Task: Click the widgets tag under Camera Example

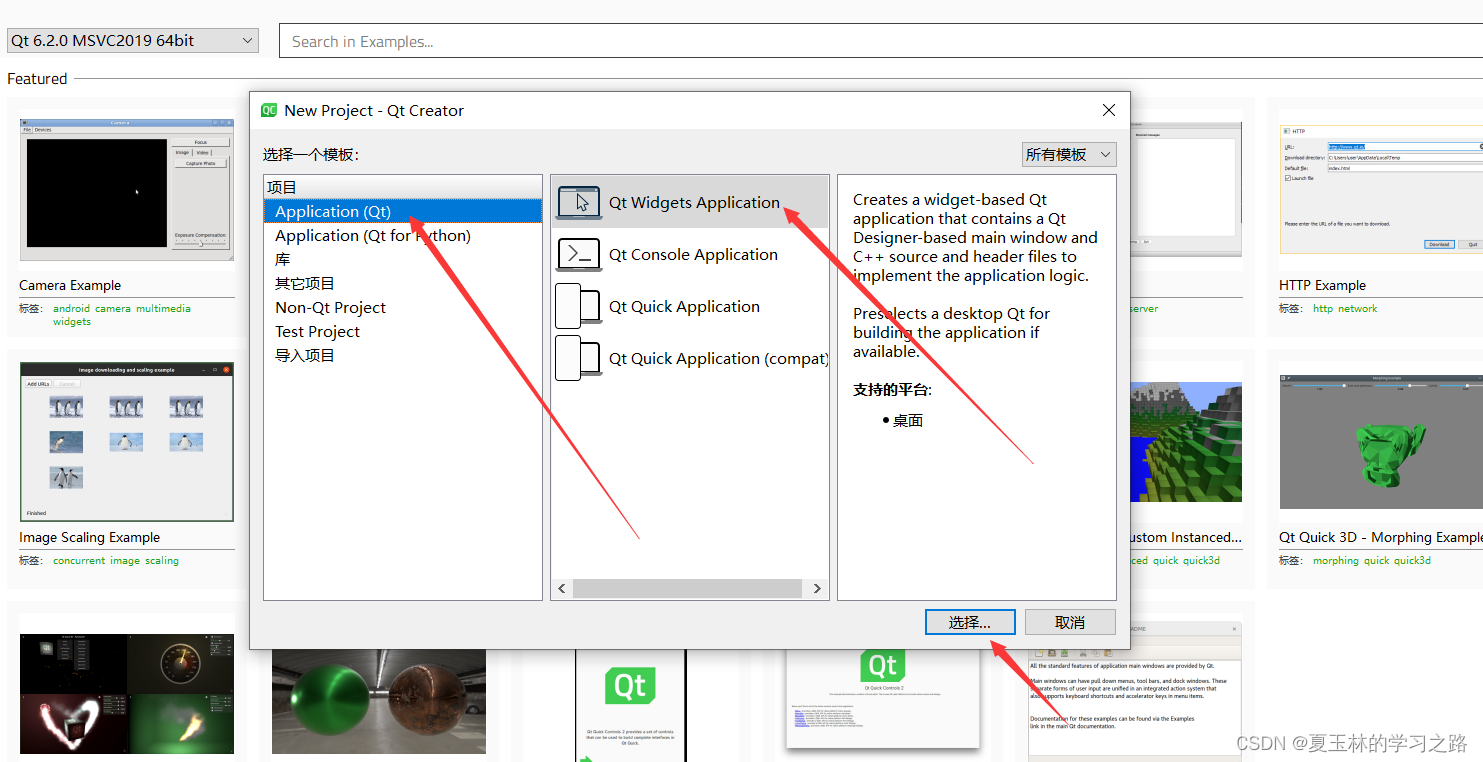Action: pyautogui.click(x=72, y=322)
